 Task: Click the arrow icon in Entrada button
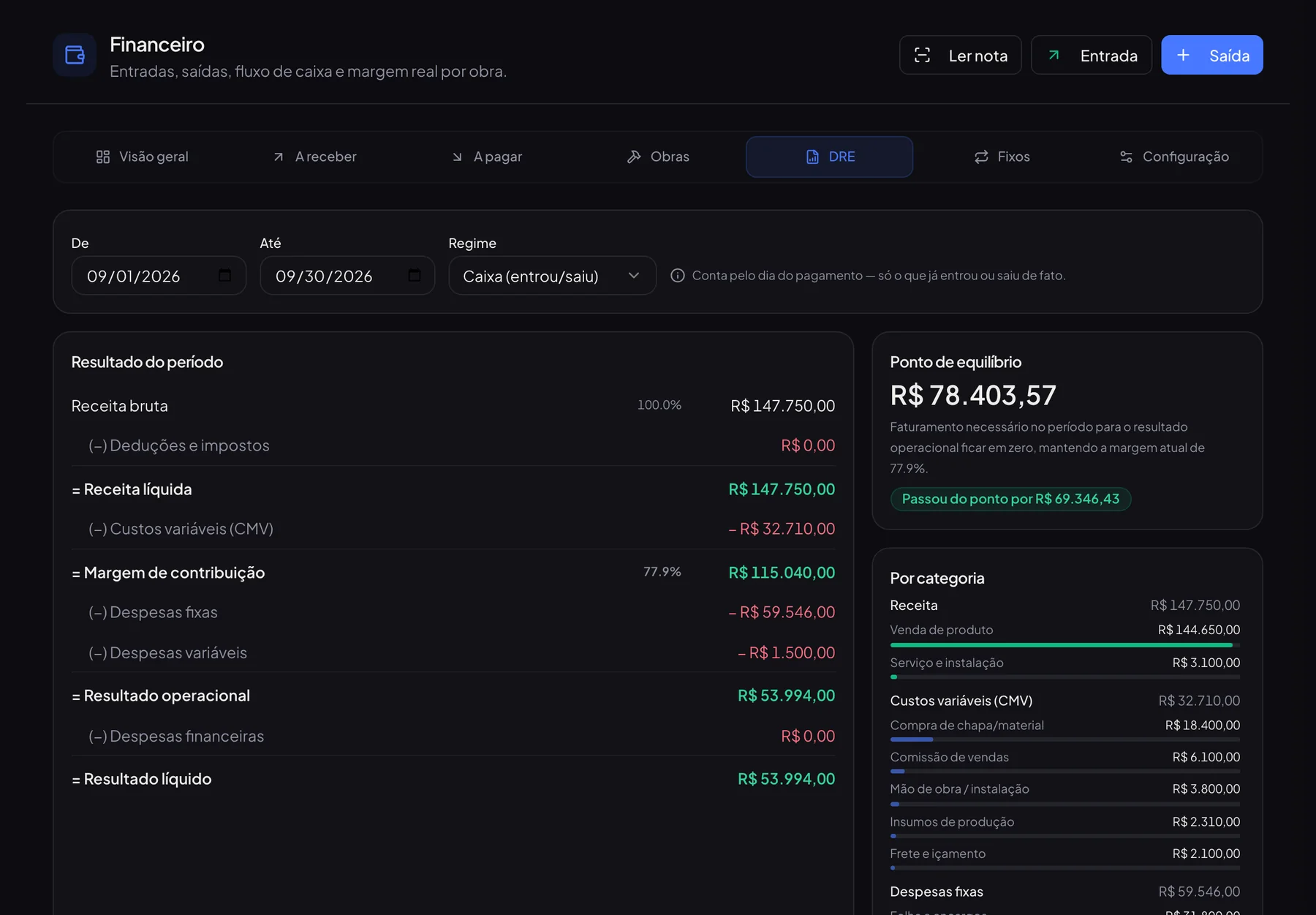tap(1054, 55)
